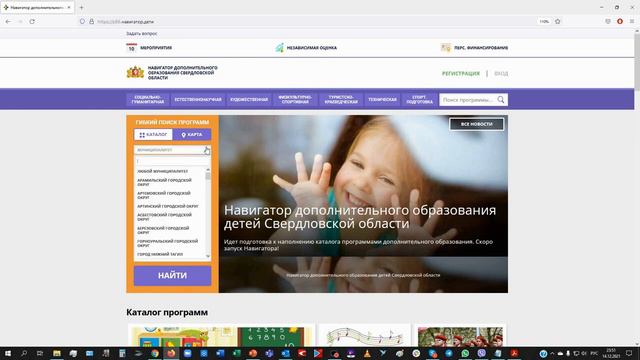Click the magnifier icon in program search
This screenshot has height=360, width=640.
point(501,100)
